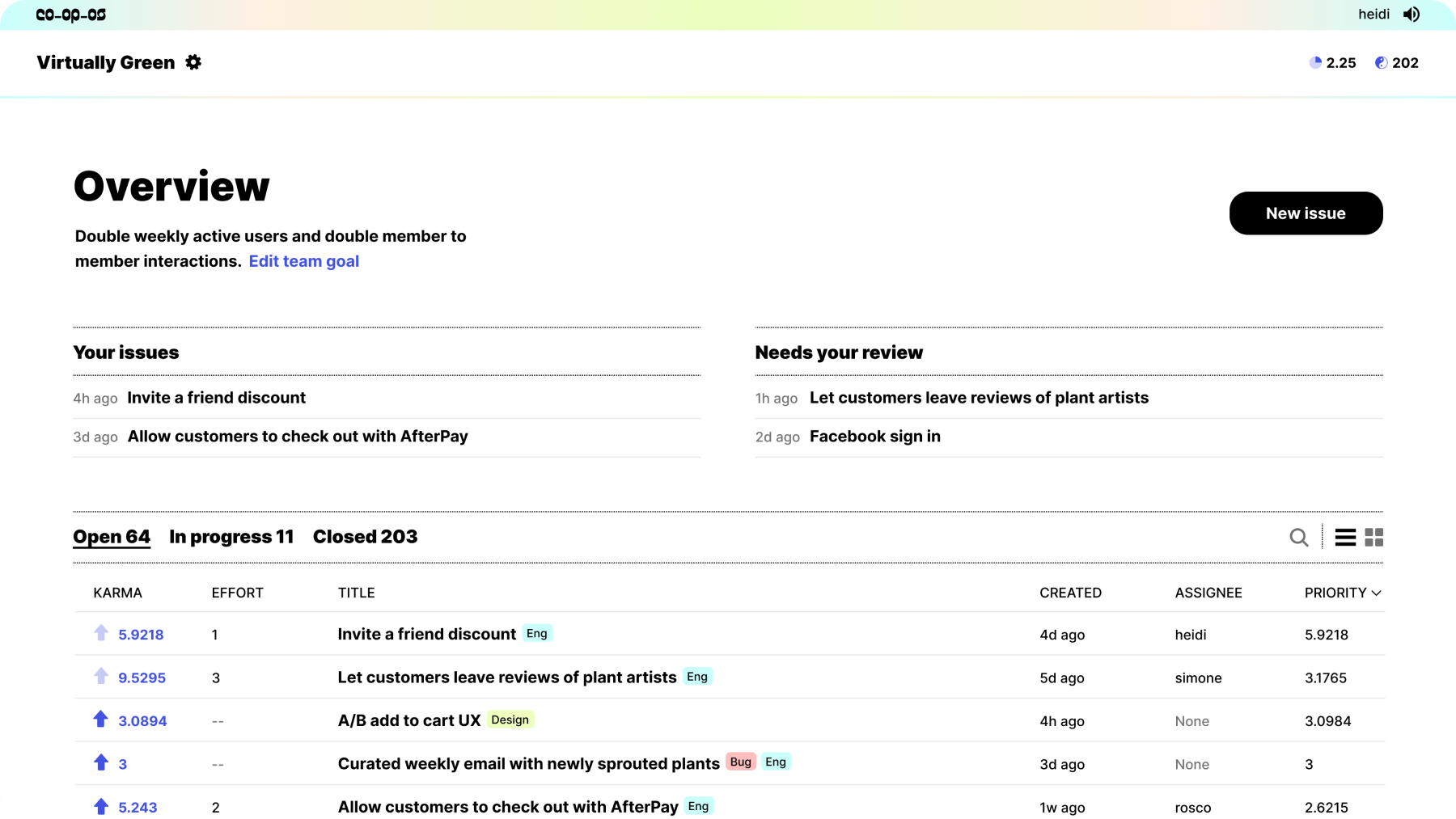Screen dimensions: 1456x819
Task: Toggle the Bug tag on curated weekly email
Action: (740, 761)
